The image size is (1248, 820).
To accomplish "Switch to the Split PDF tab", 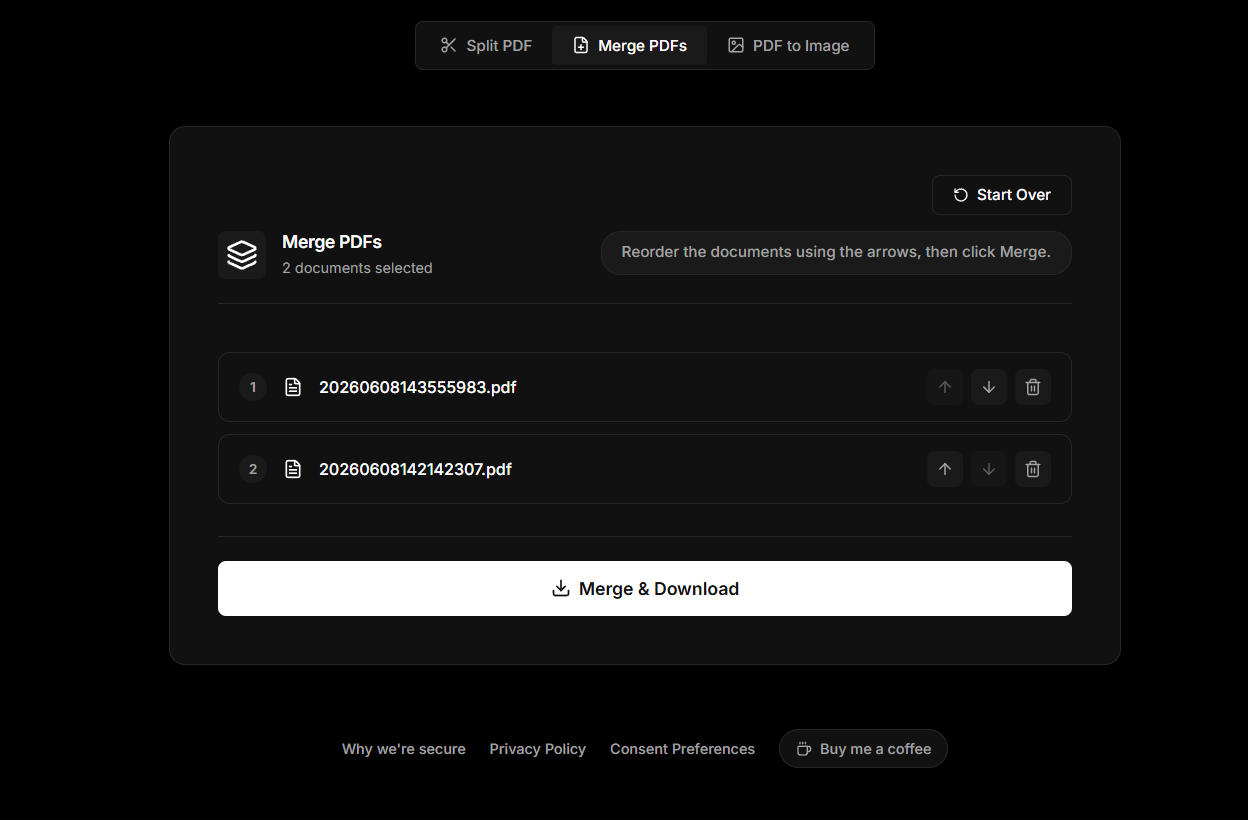I will pyautogui.click(x=486, y=46).
